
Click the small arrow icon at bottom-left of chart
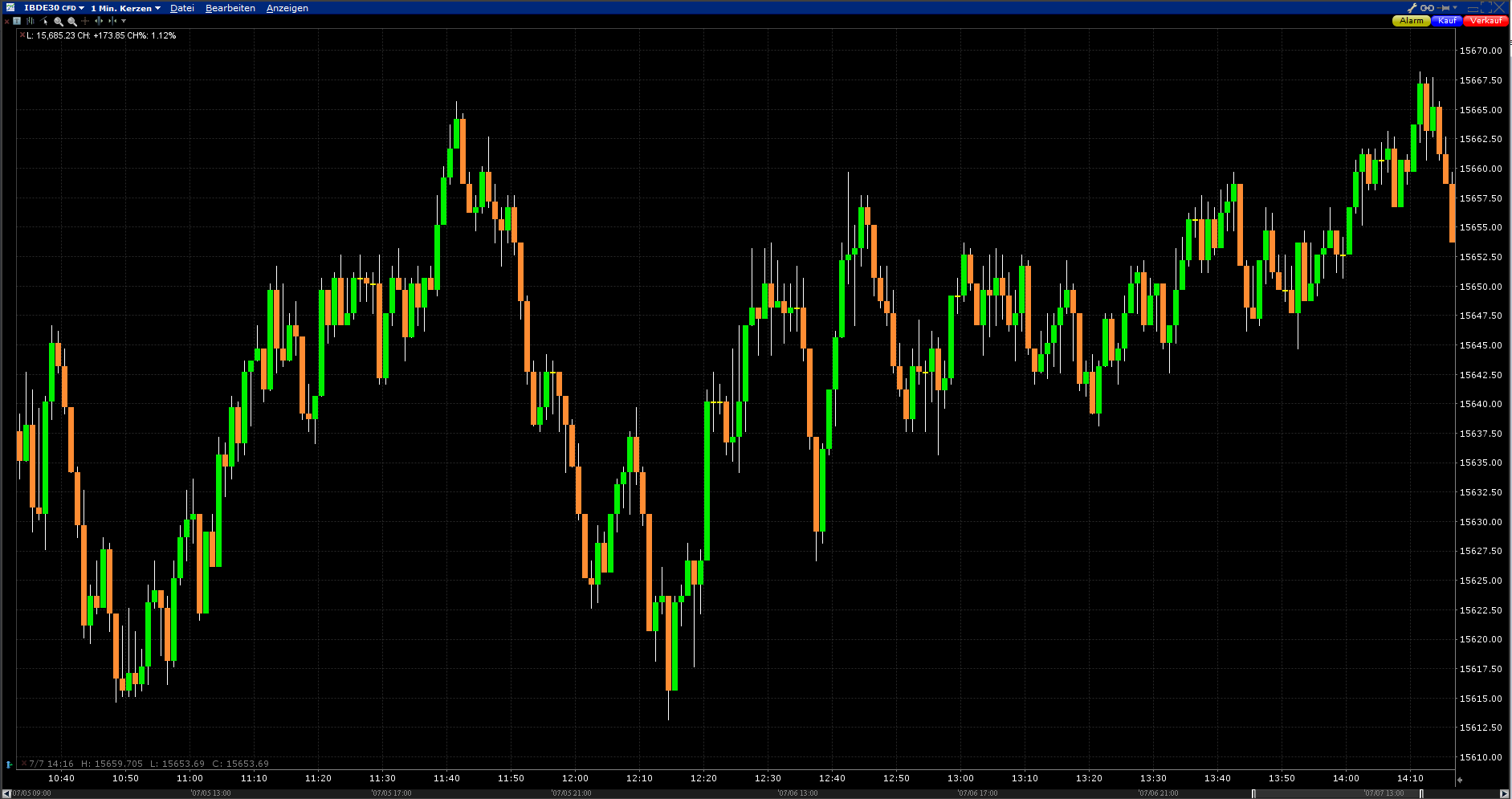point(9,764)
